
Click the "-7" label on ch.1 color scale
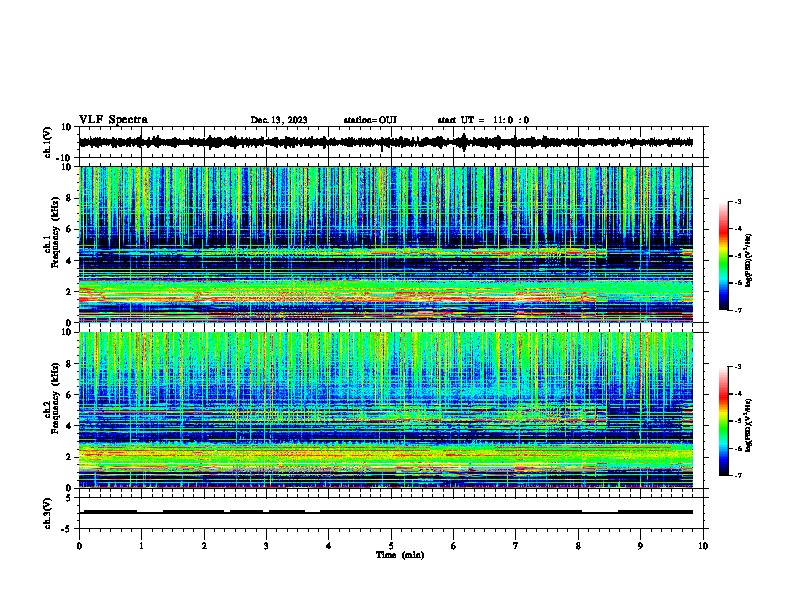point(738,310)
